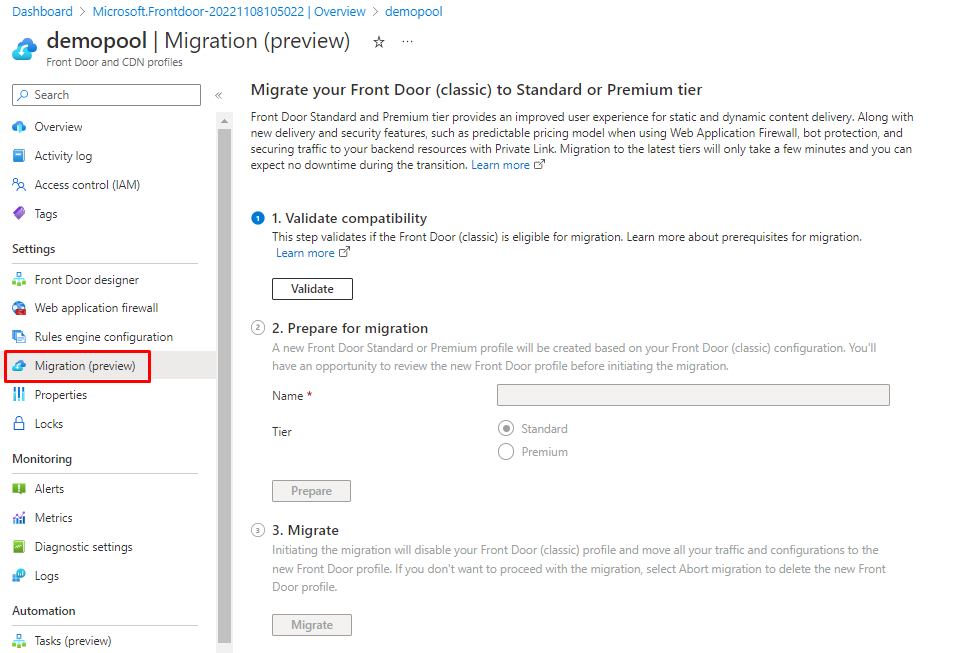The width and height of the screenshot is (962, 653).
Task: Open Learn more link under Validate compatibility
Action: tap(305, 253)
